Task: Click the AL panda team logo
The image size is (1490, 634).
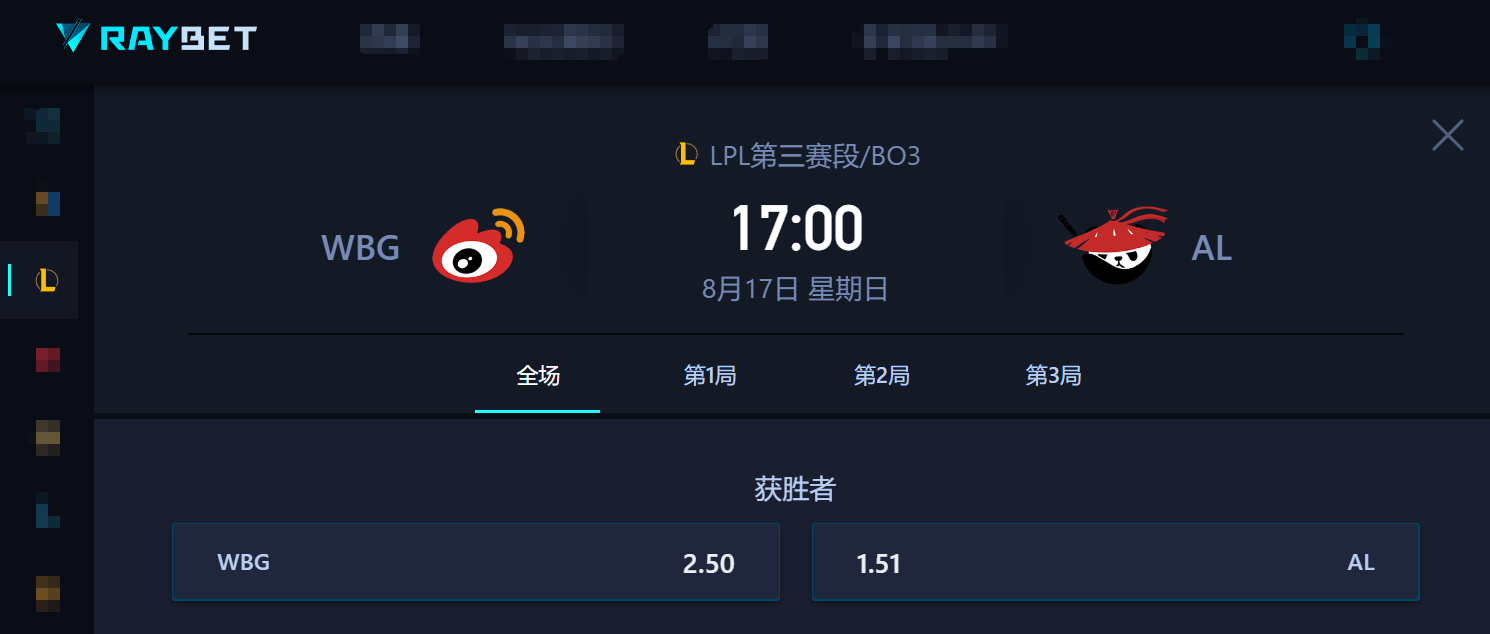Action: click(1113, 245)
